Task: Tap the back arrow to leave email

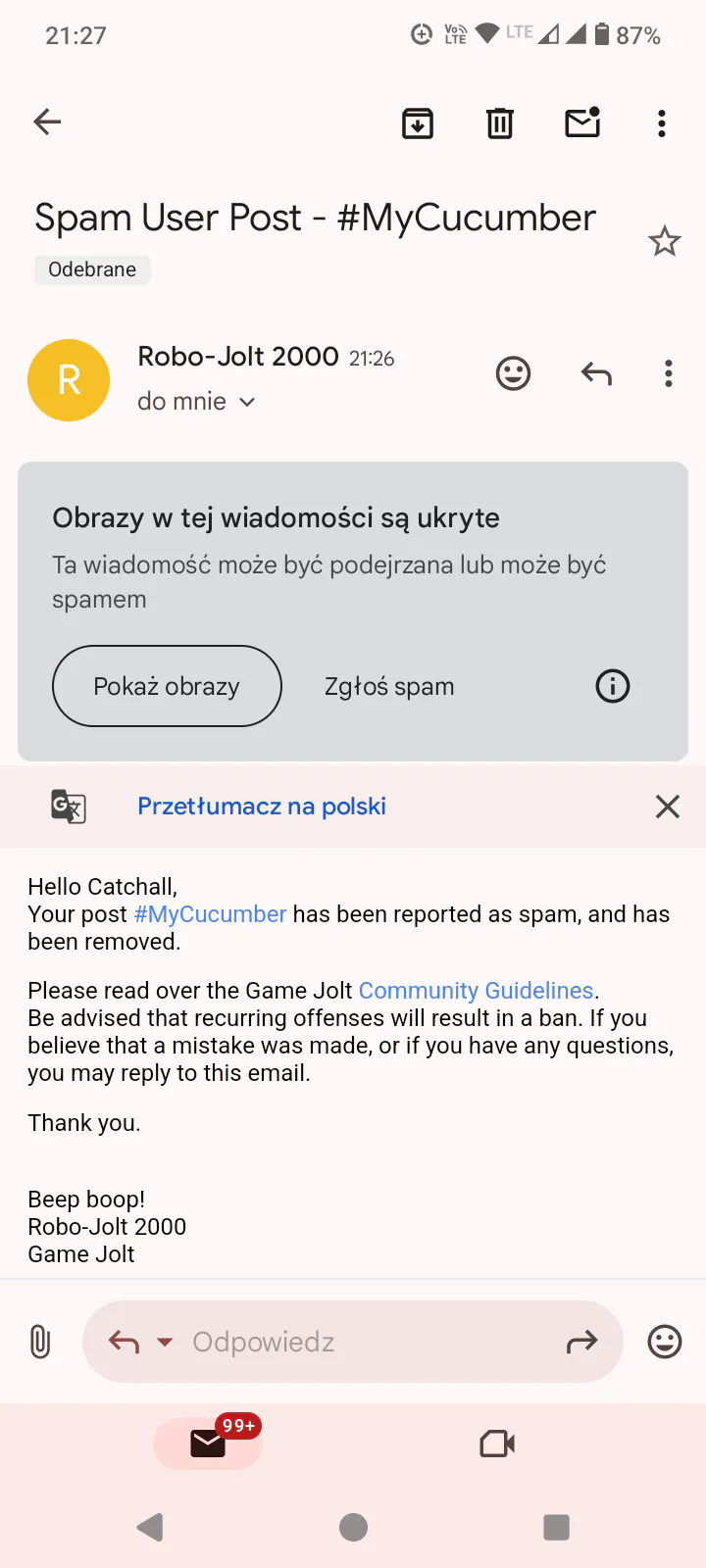Action: click(47, 122)
